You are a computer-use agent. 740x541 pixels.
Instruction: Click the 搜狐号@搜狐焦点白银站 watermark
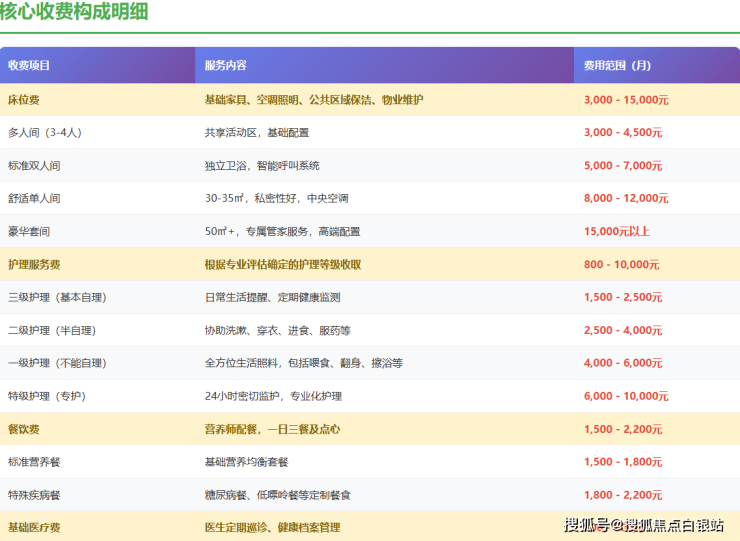pyautogui.click(x=643, y=526)
